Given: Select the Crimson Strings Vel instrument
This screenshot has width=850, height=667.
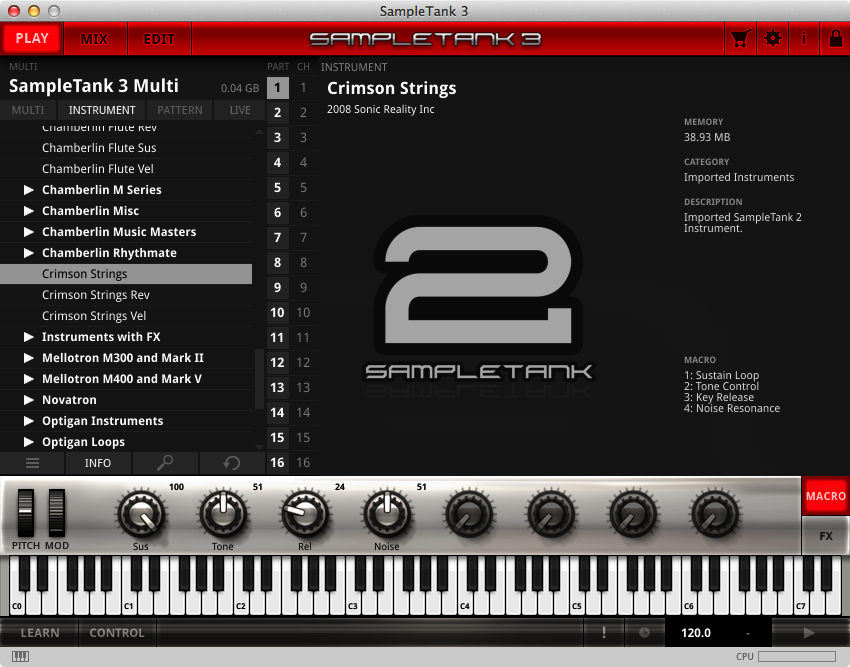Looking at the screenshot, I should click(x=126, y=316).
